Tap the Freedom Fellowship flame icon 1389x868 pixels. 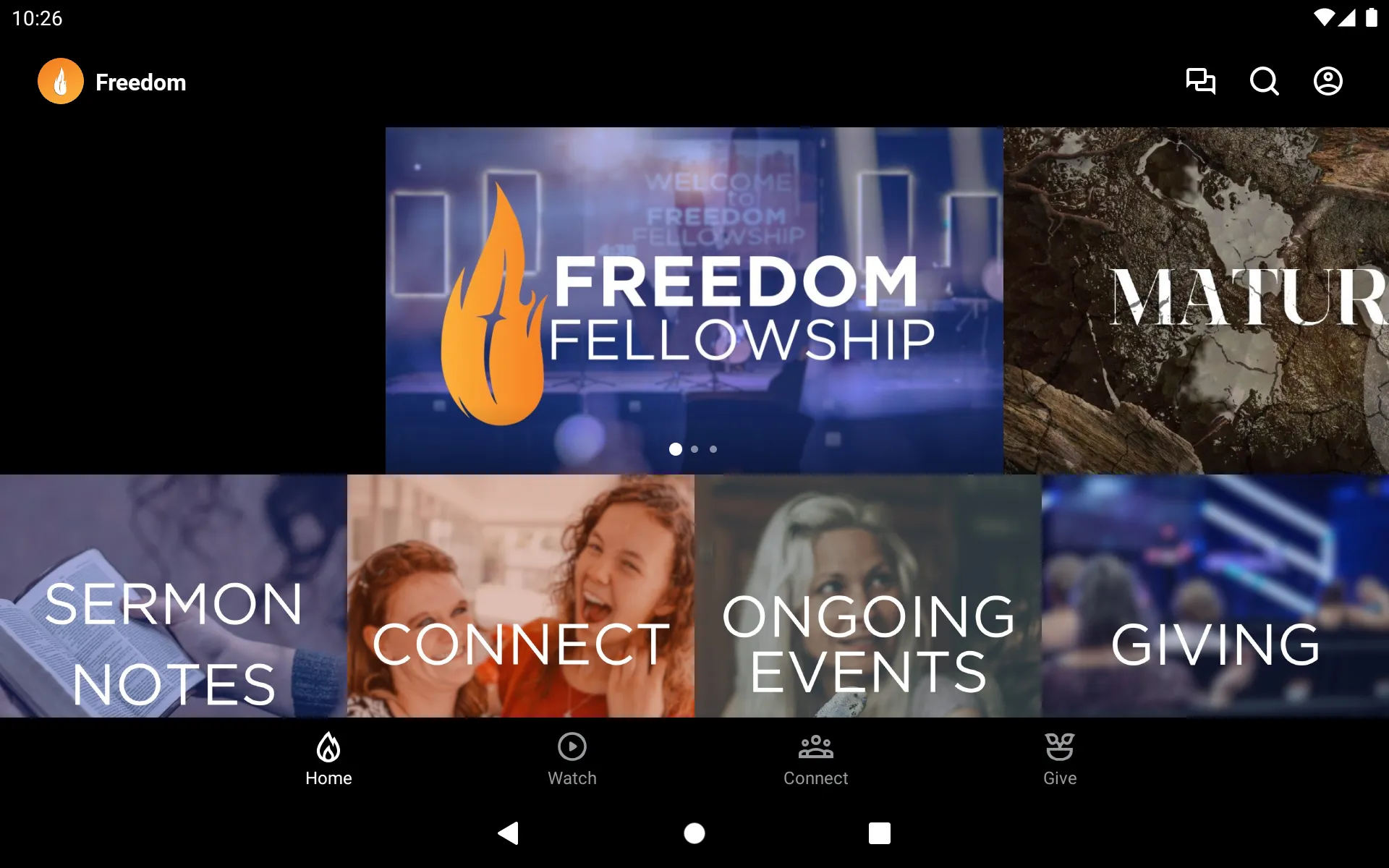tap(61, 81)
